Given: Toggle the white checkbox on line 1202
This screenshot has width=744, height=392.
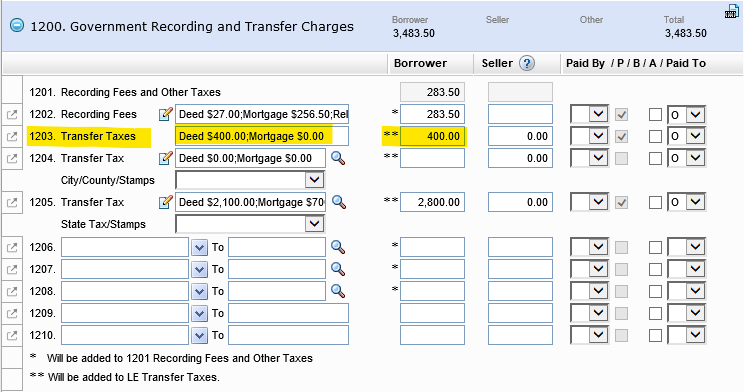Looking at the screenshot, I should pyautogui.click(x=655, y=114).
